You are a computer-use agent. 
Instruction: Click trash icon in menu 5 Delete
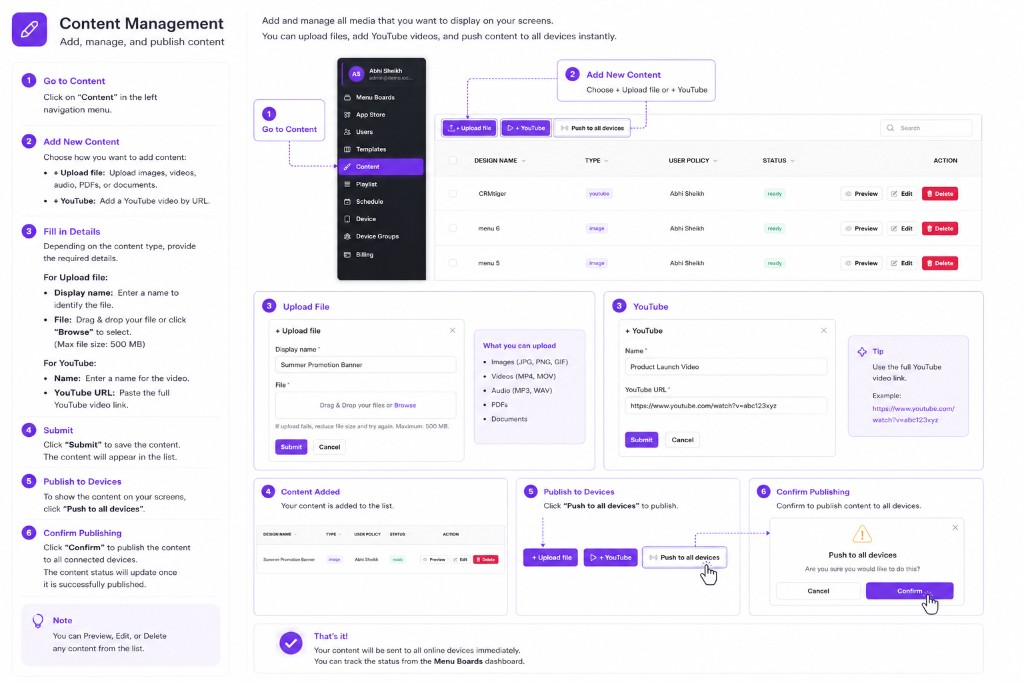(x=929, y=263)
